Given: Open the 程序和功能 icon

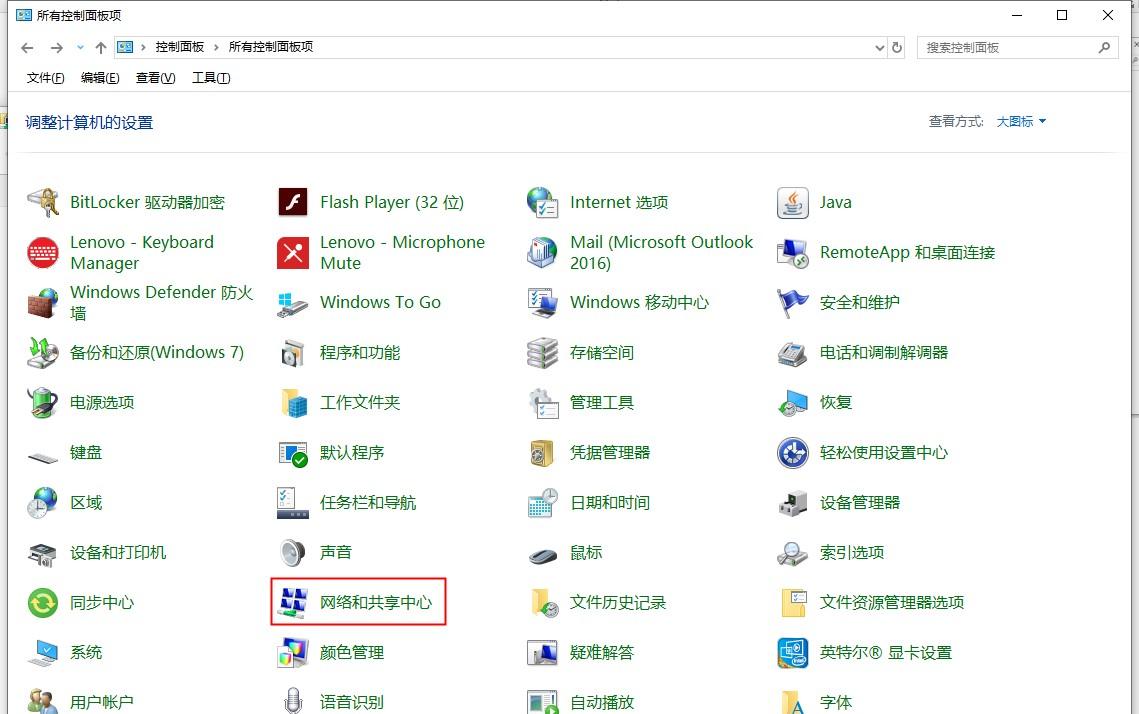Looking at the screenshot, I should [x=293, y=352].
